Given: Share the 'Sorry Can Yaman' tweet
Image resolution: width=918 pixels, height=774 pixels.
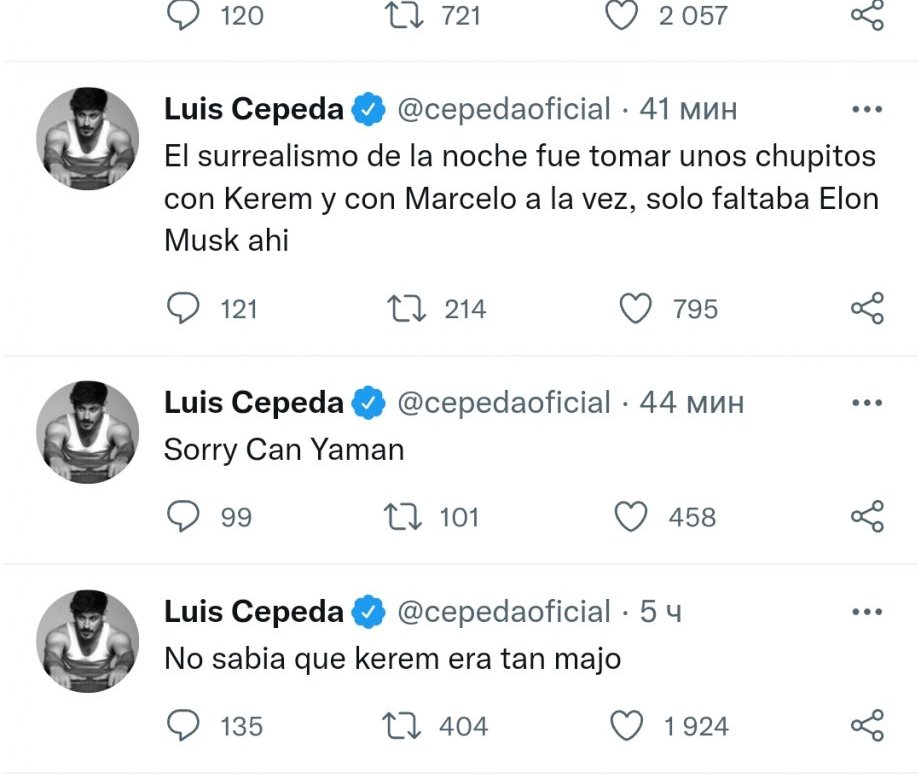Looking at the screenshot, I should click(x=867, y=516).
